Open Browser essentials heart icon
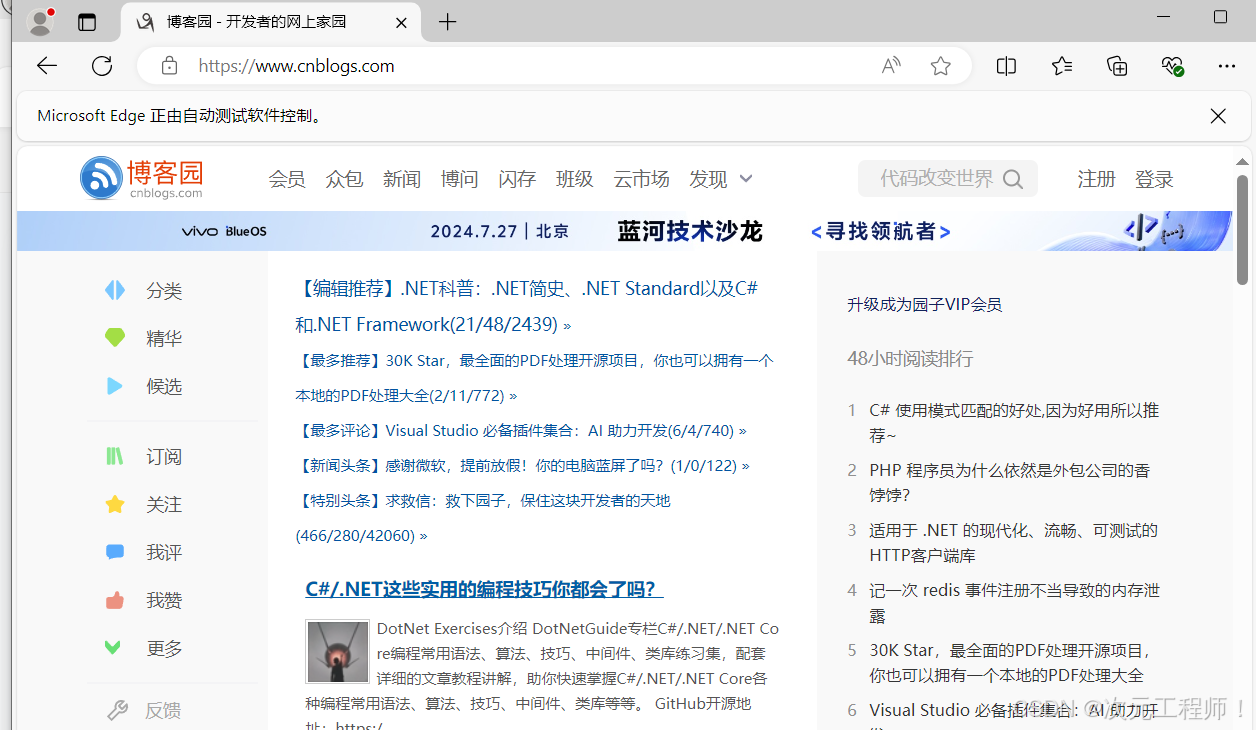This screenshot has width=1256, height=730. tap(1172, 66)
